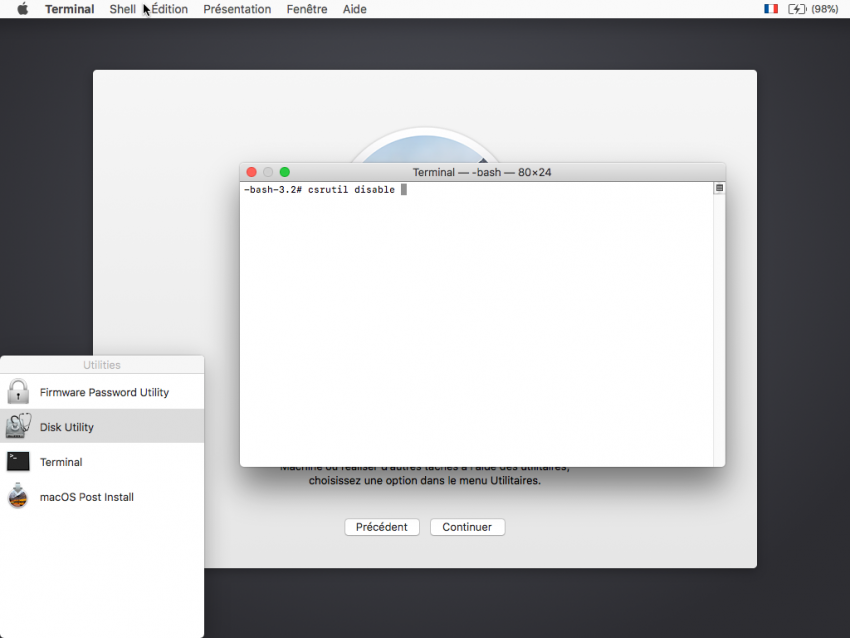Click the battery status icon
This screenshot has height=638, width=850.
(x=797, y=9)
